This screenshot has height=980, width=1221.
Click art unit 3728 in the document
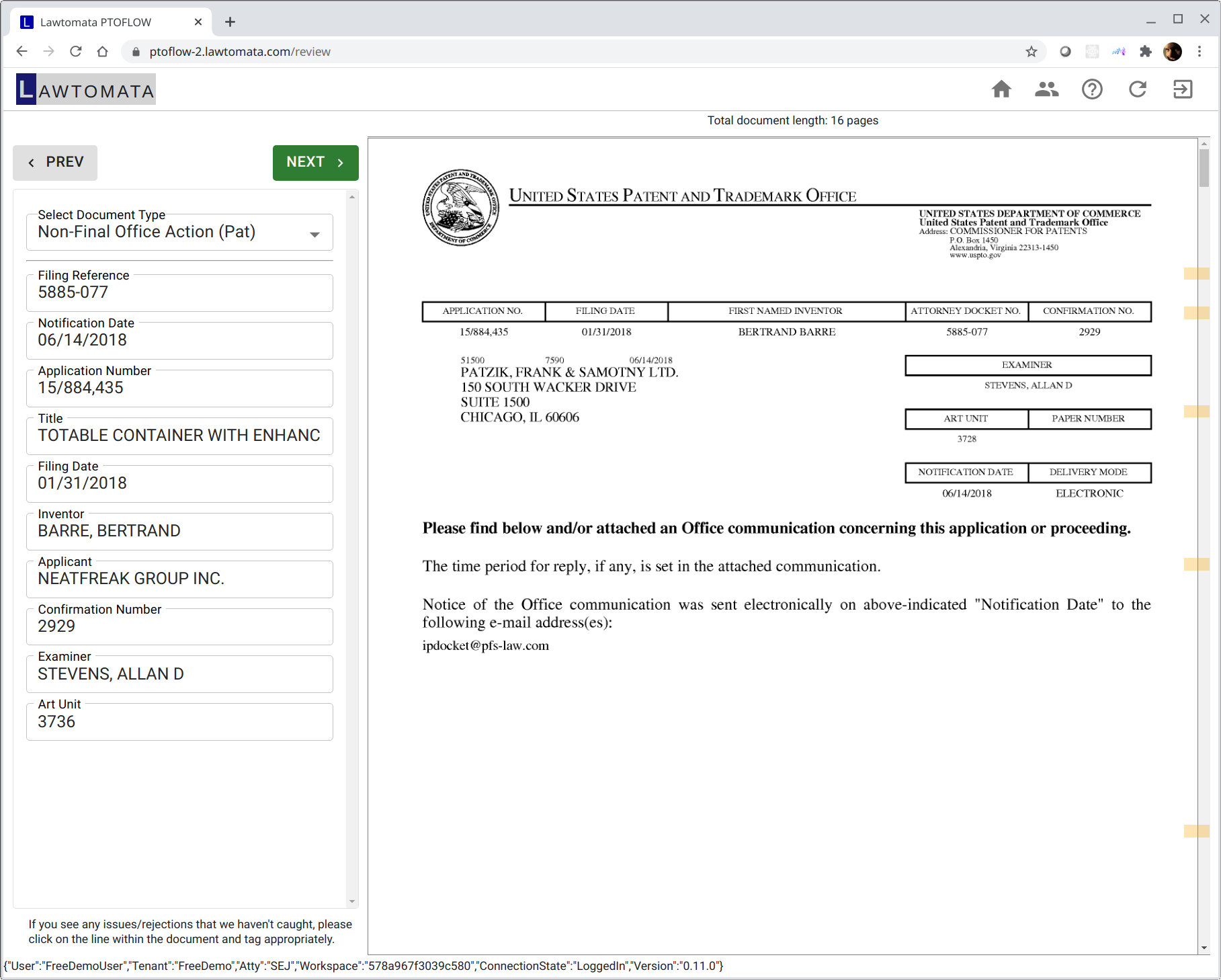tap(966, 439)
